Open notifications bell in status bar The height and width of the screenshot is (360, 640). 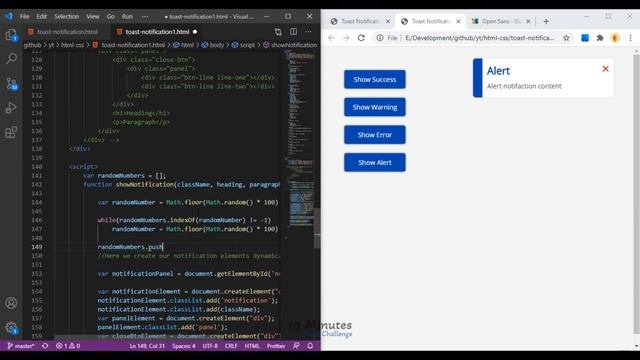pos(310,346)
